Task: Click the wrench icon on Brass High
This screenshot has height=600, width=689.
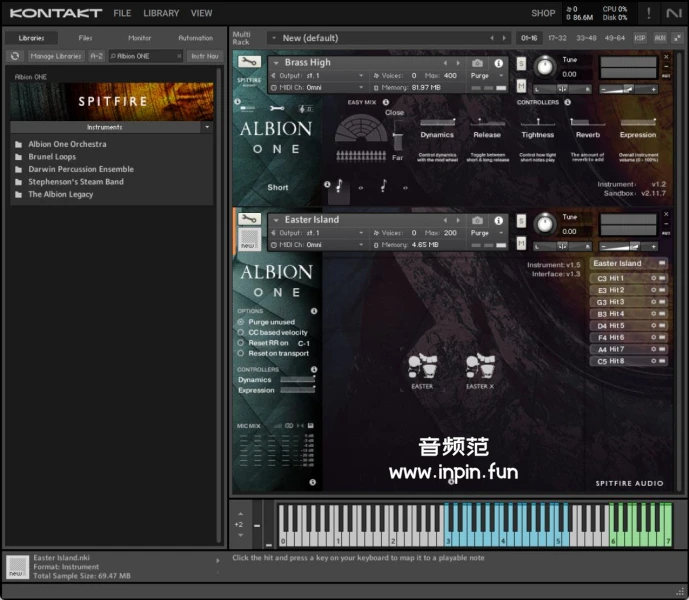Action: pyautogui.click(x=249, y=62)
